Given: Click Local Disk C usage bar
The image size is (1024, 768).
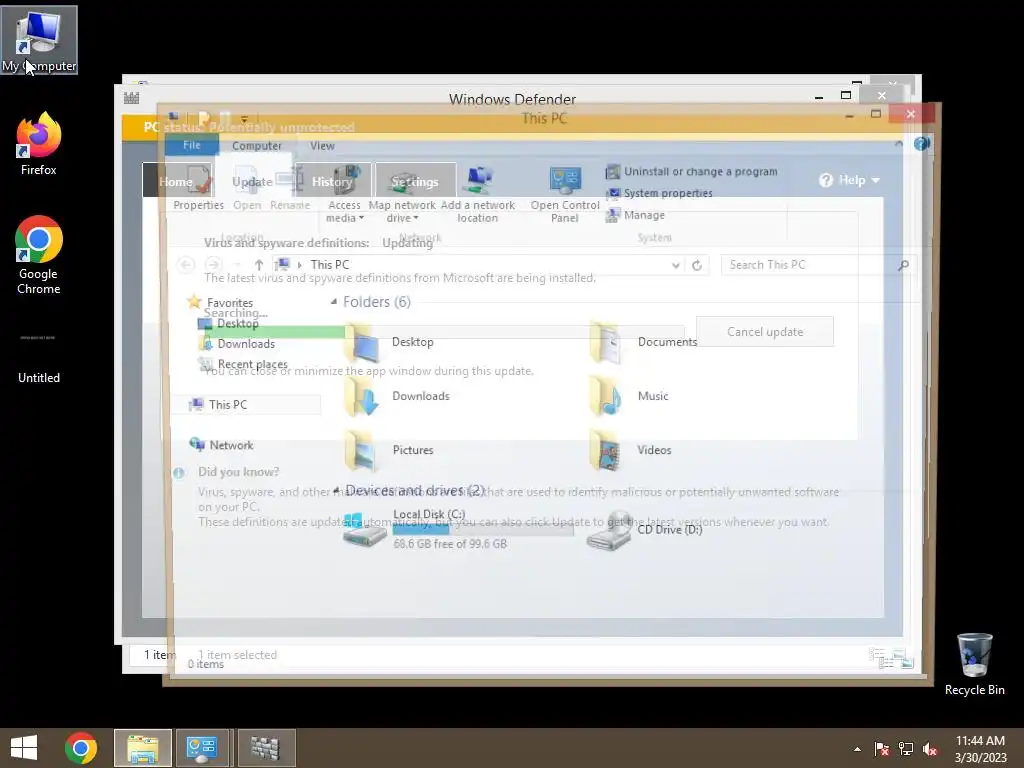Looking at the screenshot, I should (483, 530).
